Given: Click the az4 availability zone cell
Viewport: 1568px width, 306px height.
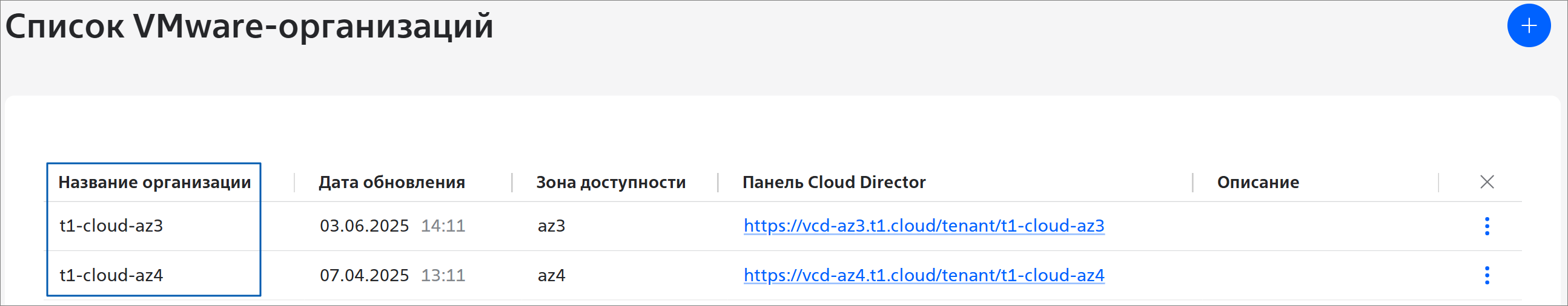Looking at the screenshot, I should pyautogui.click(x=551, y=275).
